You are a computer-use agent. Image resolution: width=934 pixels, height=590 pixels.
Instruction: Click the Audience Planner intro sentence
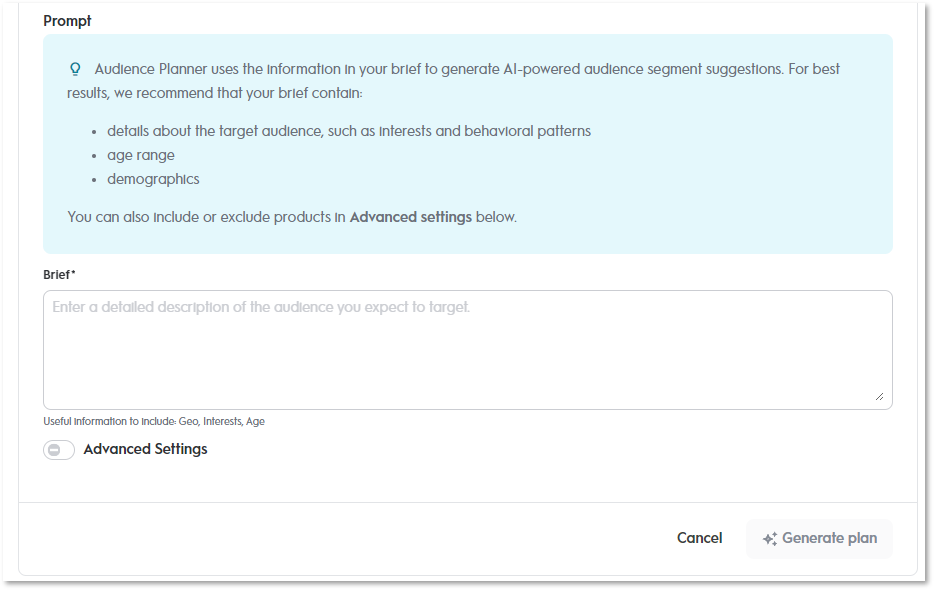[467, 69]
